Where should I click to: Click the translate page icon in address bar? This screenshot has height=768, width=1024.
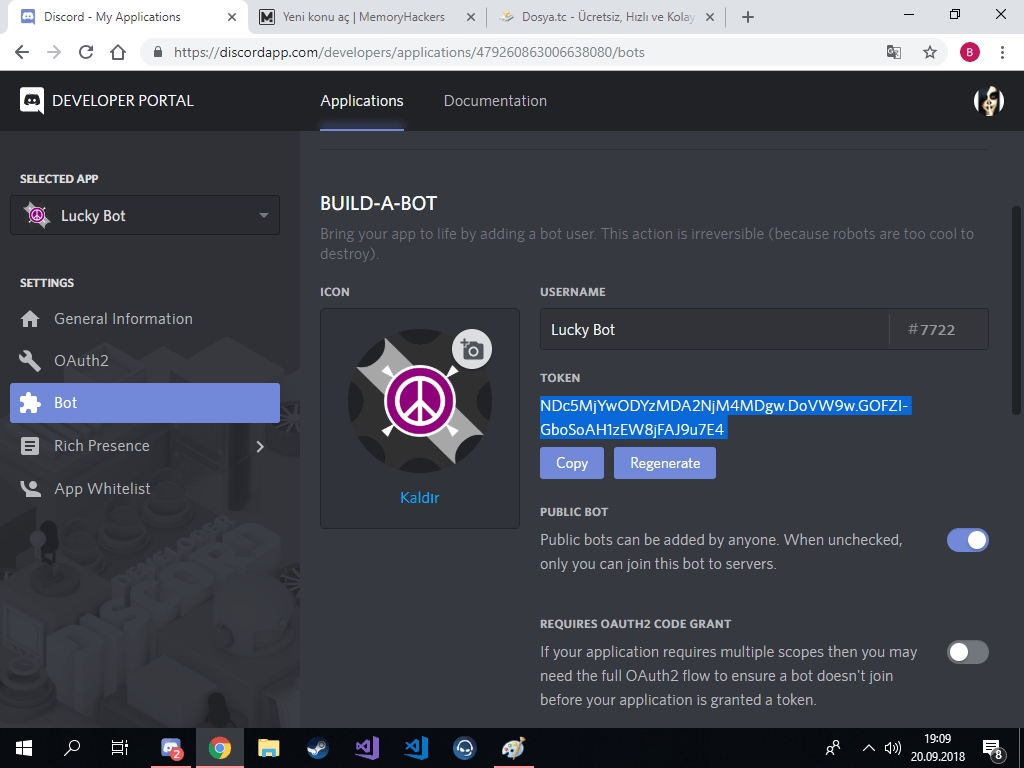893,52
